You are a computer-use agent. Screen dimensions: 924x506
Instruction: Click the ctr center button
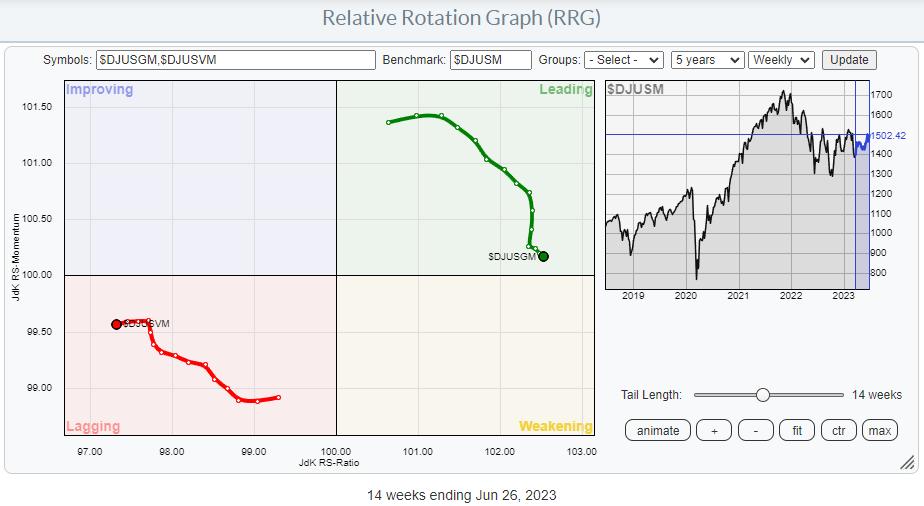(x=838, y=430)
